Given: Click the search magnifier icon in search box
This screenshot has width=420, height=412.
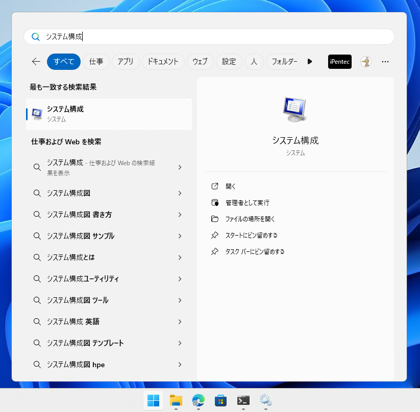Looking at the screenshot, I should pos(35,37).
